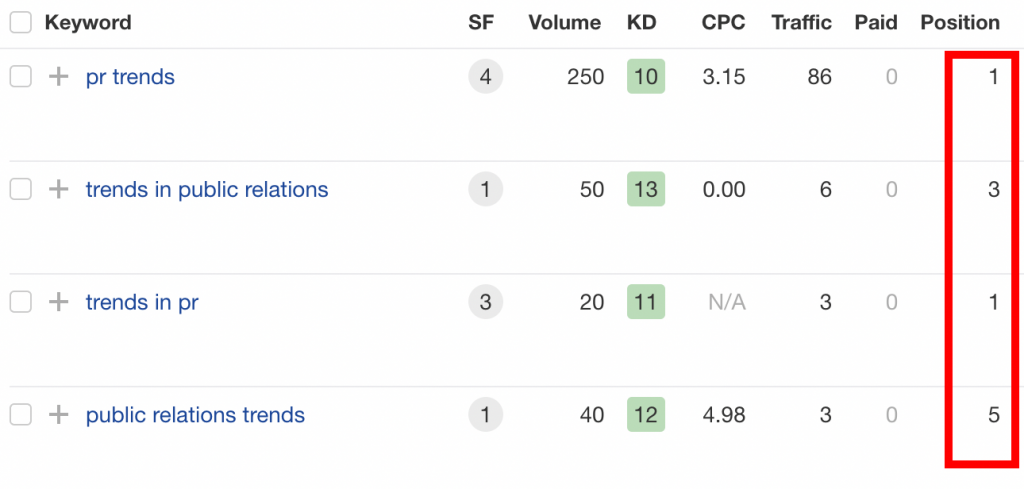
Task: Open the 'pr trends' keyword link
Action: tap(130, 78)
